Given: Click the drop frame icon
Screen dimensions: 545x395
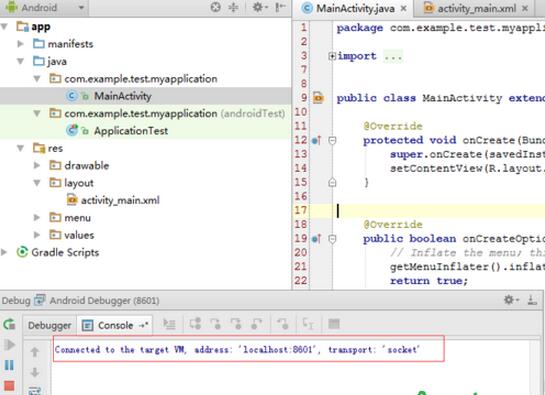Looking at the screenshot, I should pyautogui.click(x=283, y=324).
